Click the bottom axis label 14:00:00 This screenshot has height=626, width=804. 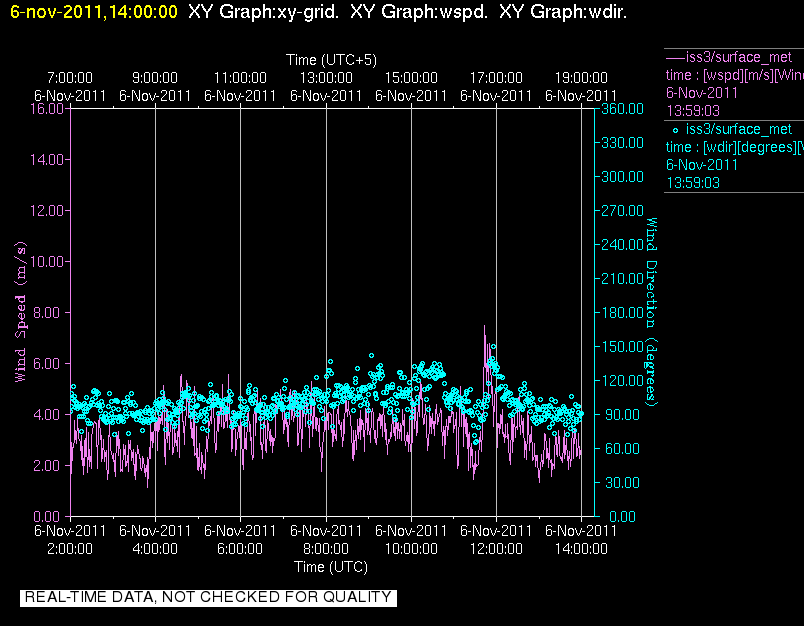581,549
